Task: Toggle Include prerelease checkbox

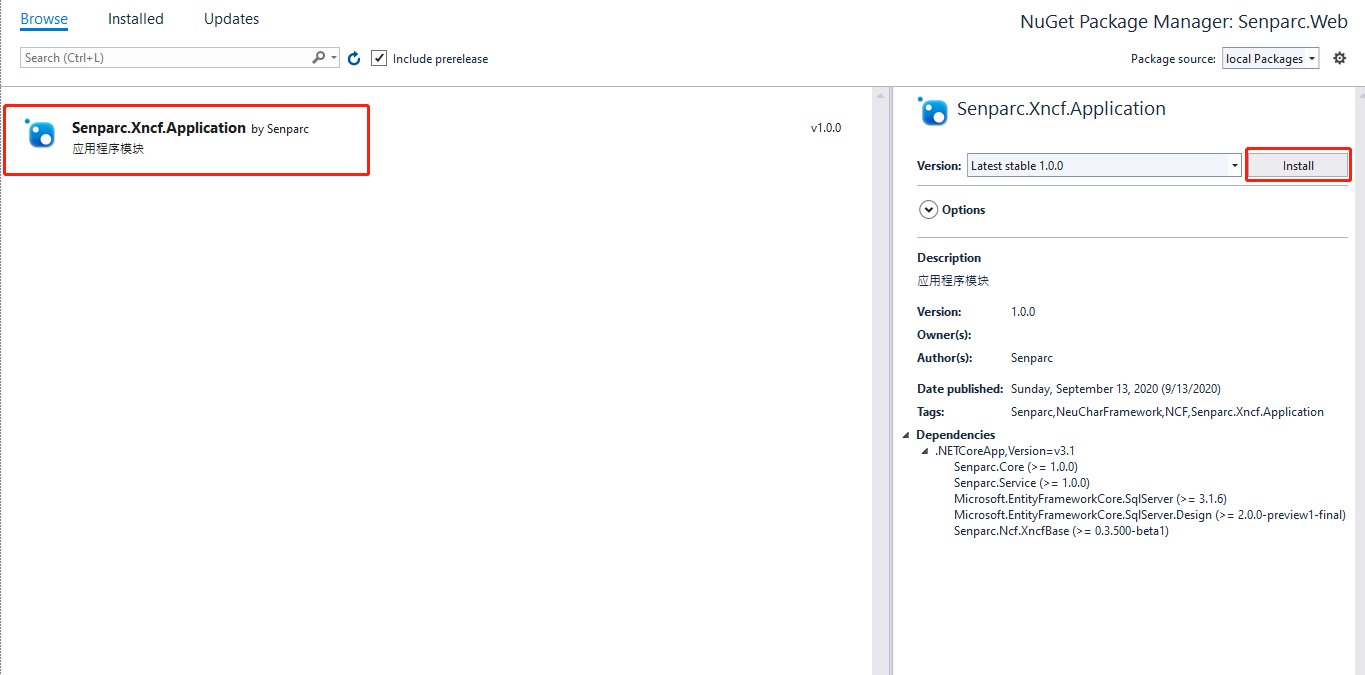Action: [x=379, y=58]
